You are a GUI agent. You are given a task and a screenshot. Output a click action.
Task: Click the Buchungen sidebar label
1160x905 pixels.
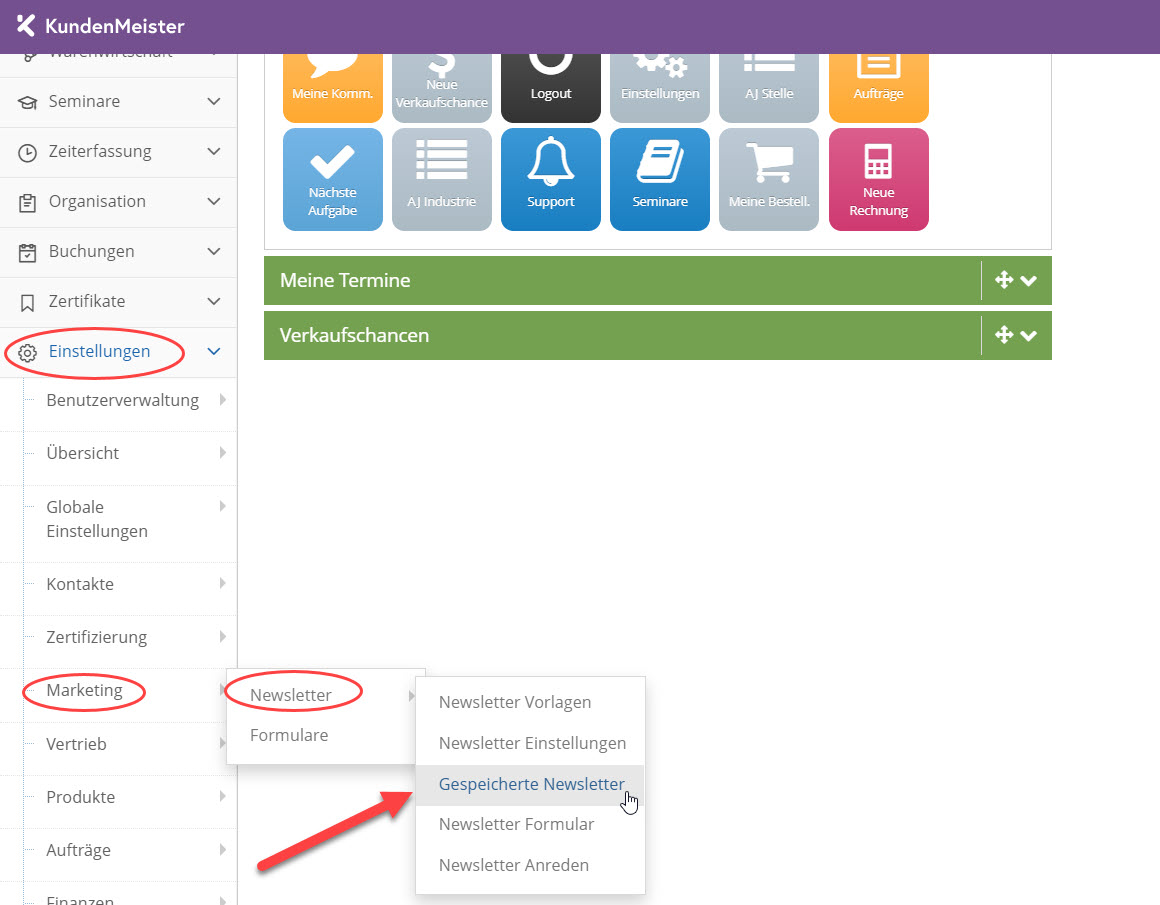(92, 252)
